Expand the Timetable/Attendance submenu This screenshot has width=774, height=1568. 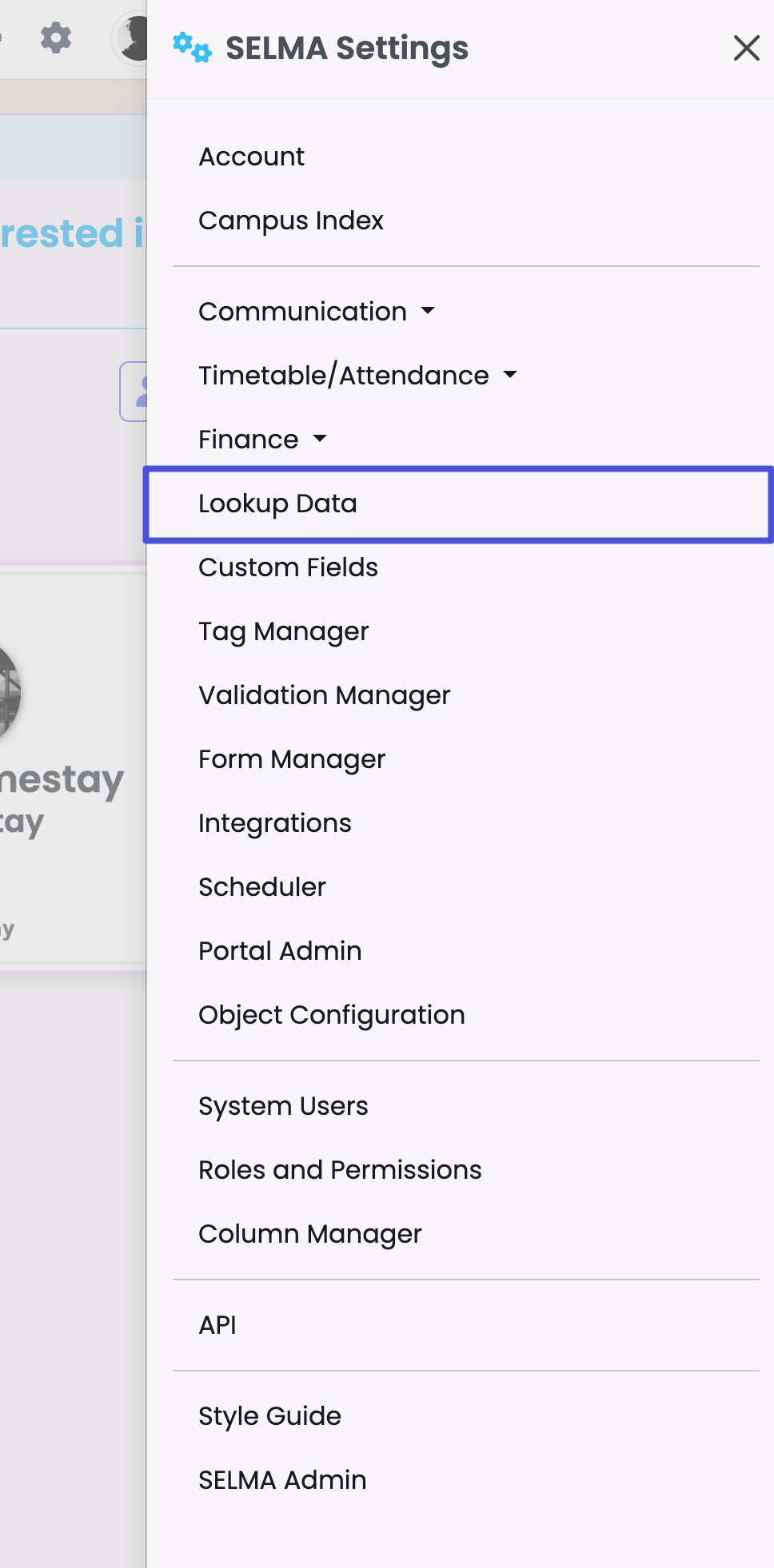[x=357, y=376]
